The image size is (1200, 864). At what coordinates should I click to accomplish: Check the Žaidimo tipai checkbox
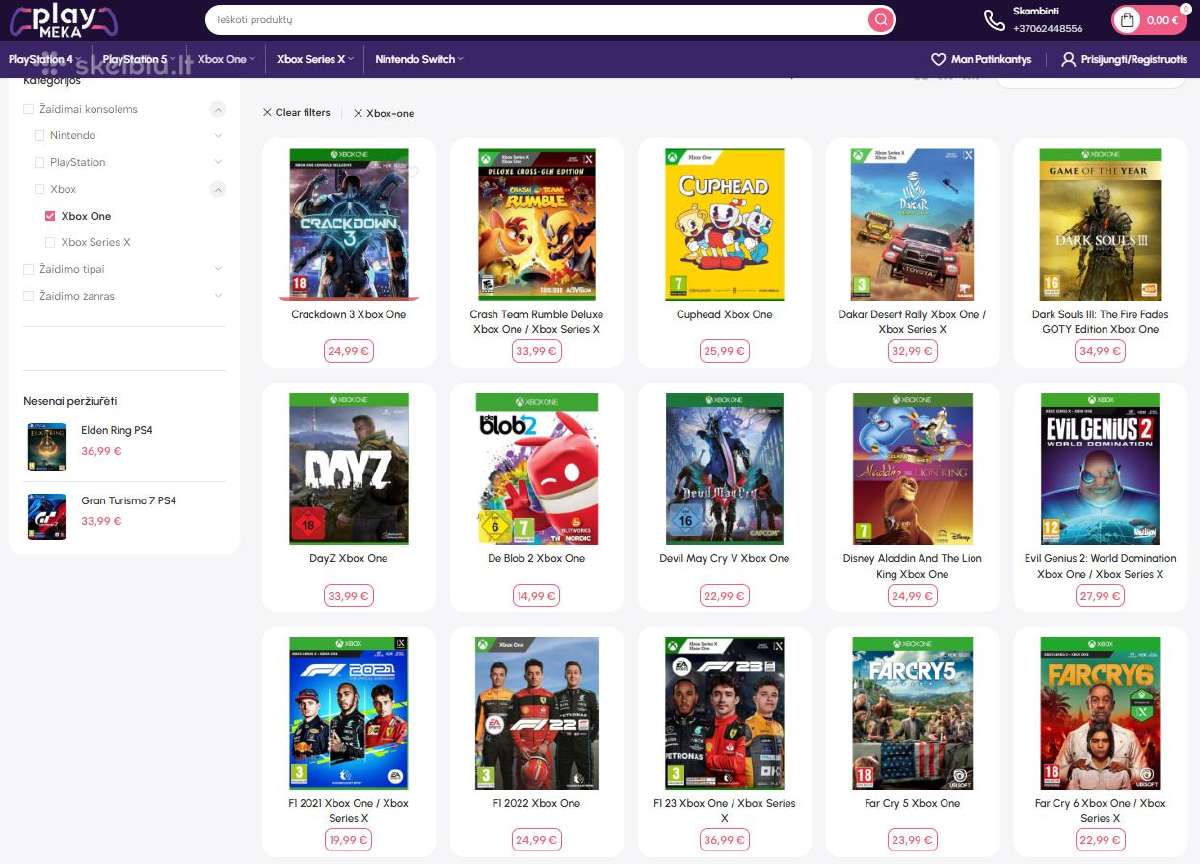29,269
